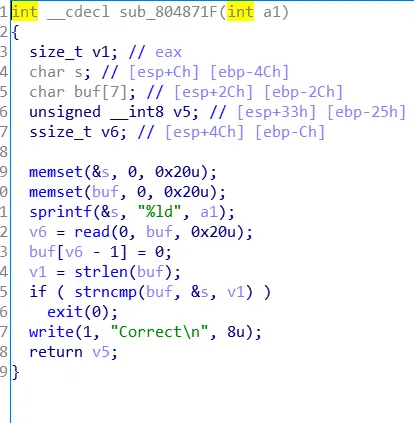This screenshot has width=414, height=423.
Task: Click the [ebp-4Ch] stack offset comment
Action: click(250, 72)
